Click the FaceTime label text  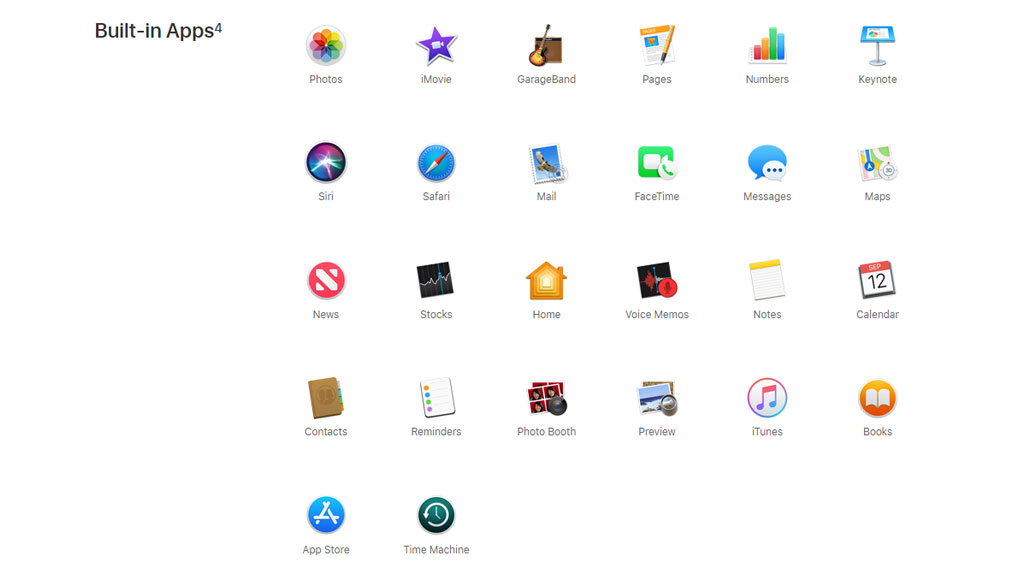click(x=657, y=196)
